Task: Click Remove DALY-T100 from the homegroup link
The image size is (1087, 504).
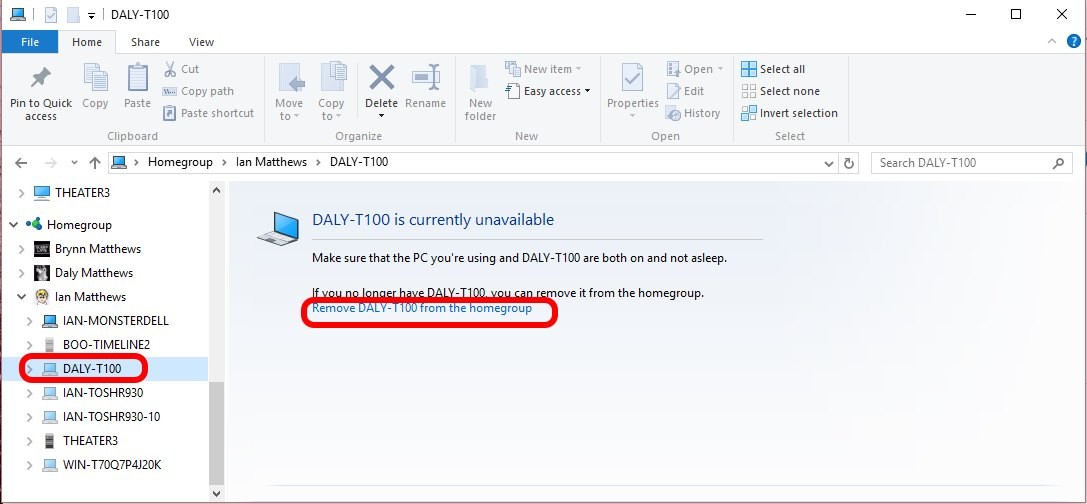Action: (422, 309)
